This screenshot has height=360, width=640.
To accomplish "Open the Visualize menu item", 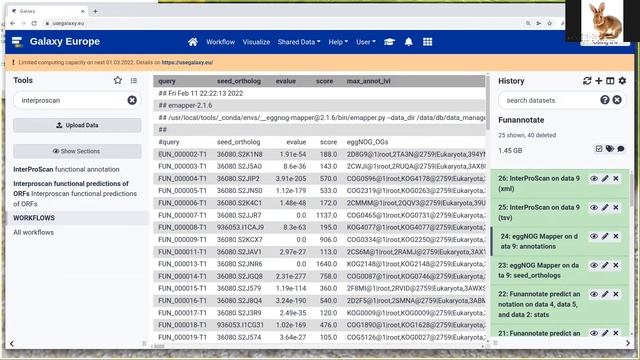I will tap(256, 42).
